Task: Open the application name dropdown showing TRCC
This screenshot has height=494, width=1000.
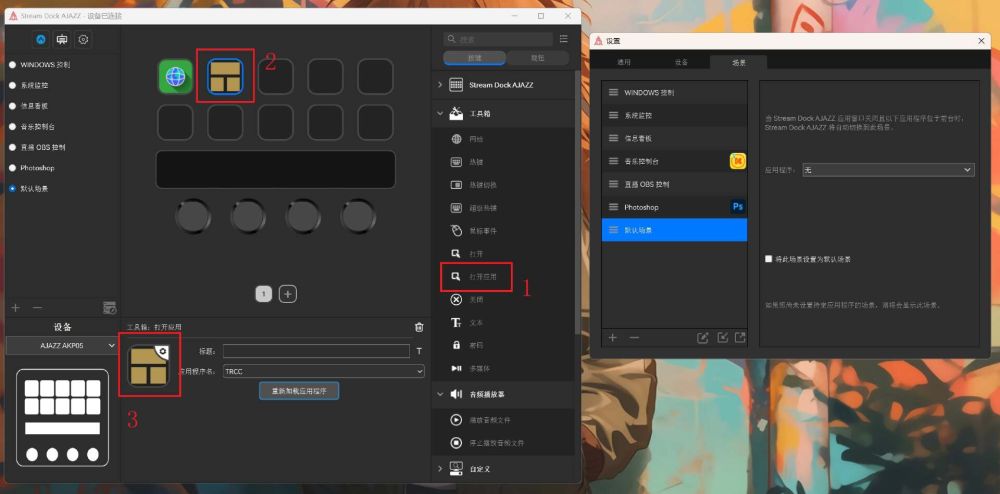Action: coord(323,371)
